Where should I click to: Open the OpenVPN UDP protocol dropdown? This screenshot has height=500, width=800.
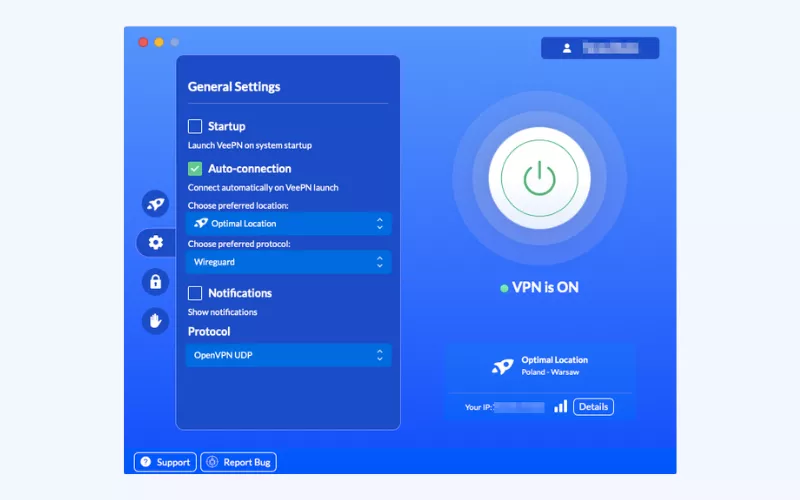coord(289,355)
